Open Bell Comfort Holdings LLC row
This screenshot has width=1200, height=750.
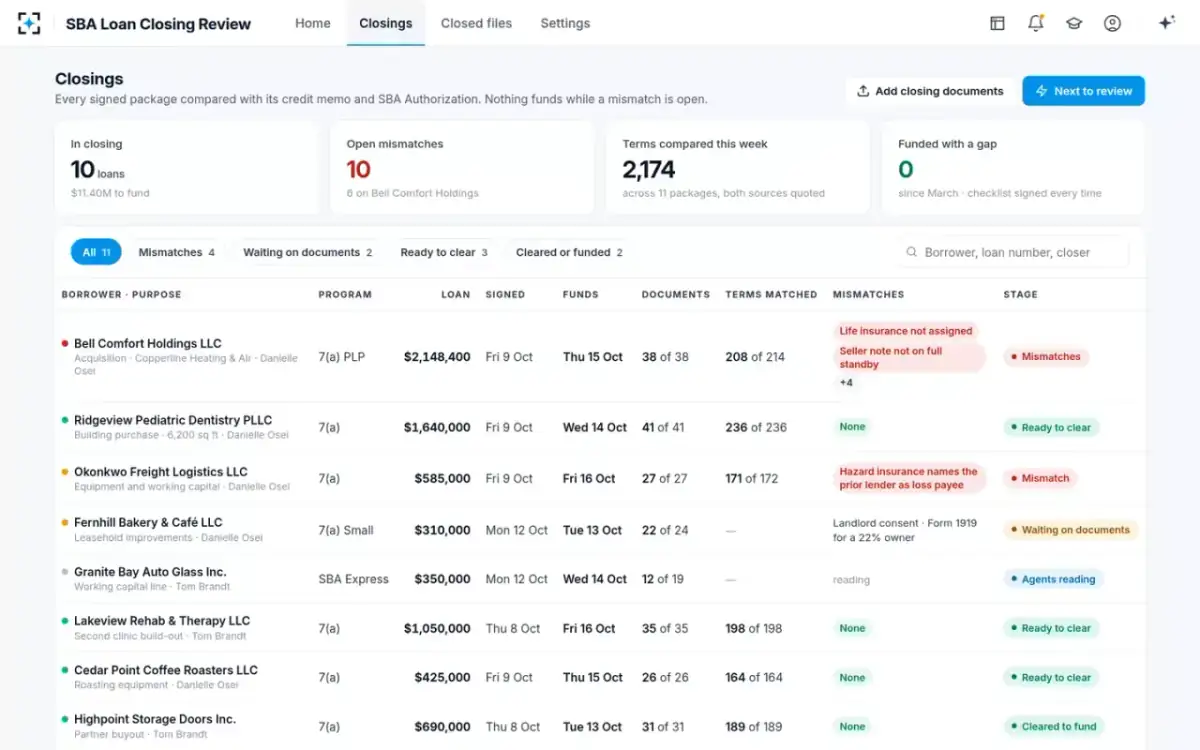600,356
